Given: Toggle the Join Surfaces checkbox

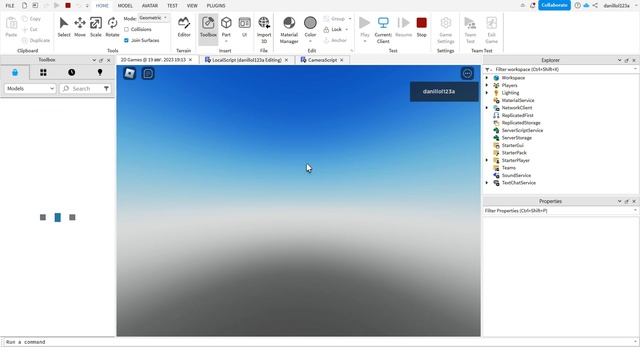Looking at the screenshot, I should coord(126,40).
